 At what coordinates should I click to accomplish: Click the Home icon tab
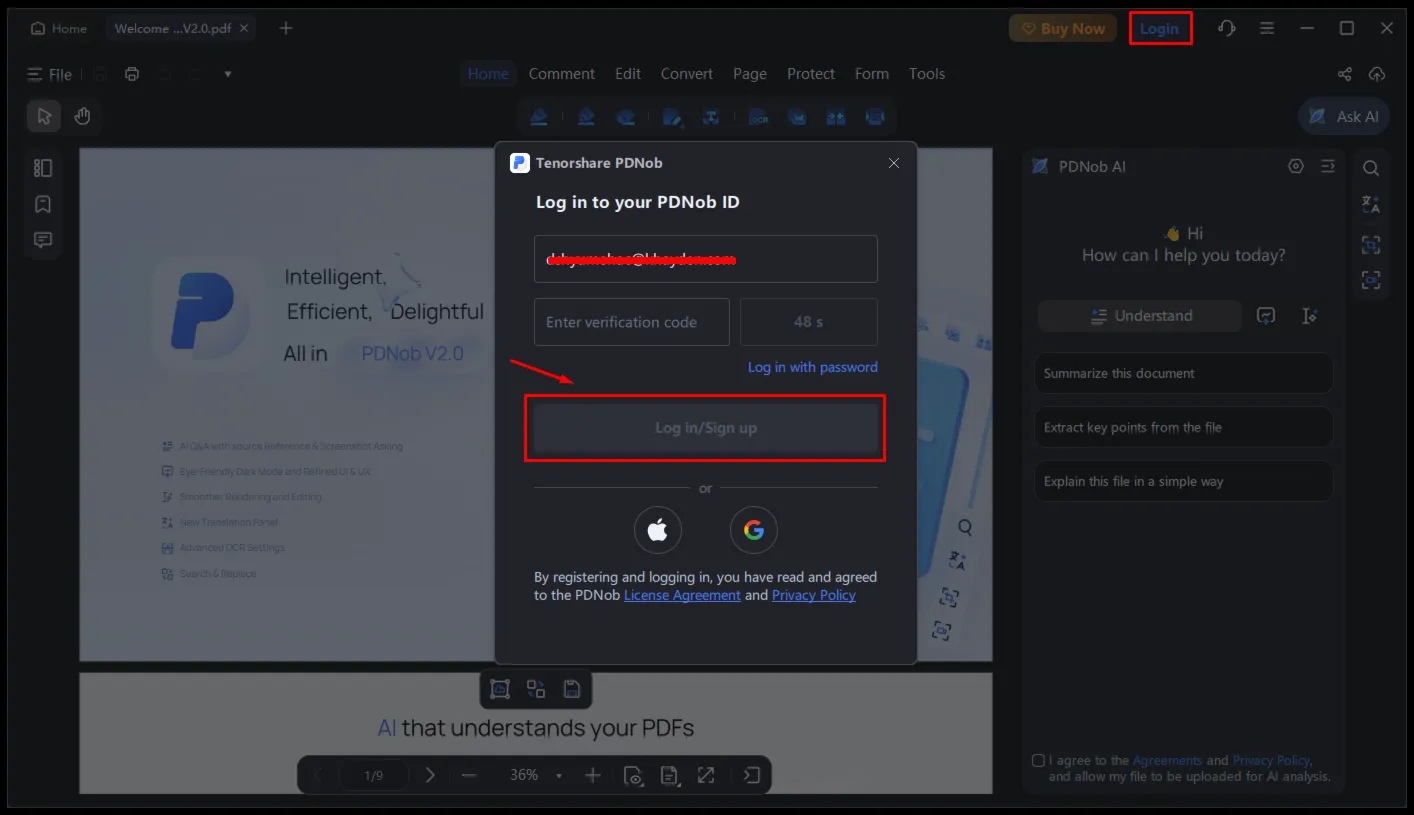59,28
